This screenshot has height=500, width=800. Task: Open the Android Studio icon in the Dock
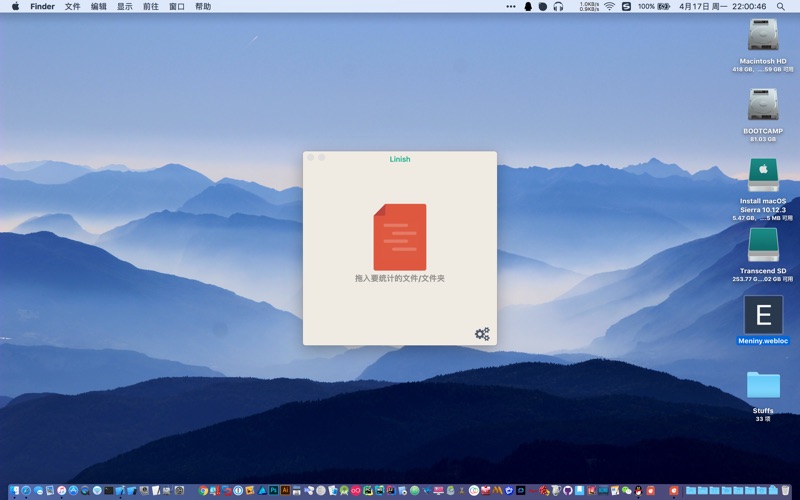[344, 491]
